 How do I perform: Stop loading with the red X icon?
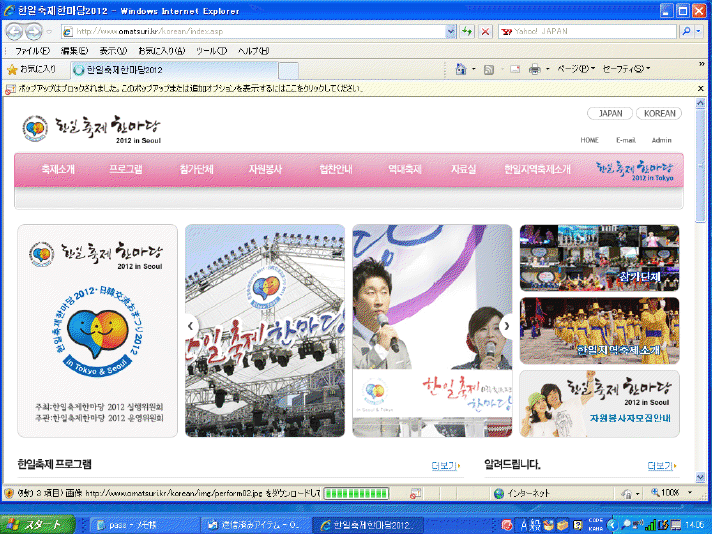coord(485,31)
